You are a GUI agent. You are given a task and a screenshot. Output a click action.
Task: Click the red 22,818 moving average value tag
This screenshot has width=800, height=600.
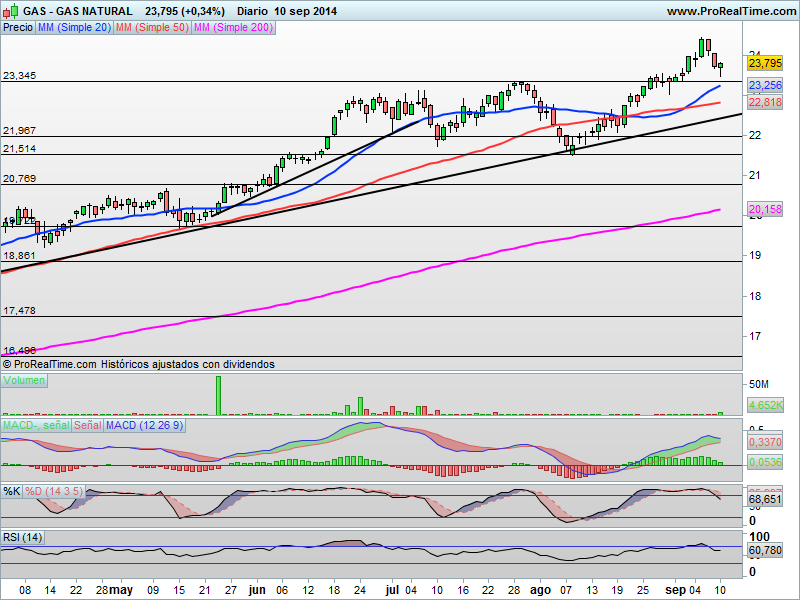tap(765, 103)
